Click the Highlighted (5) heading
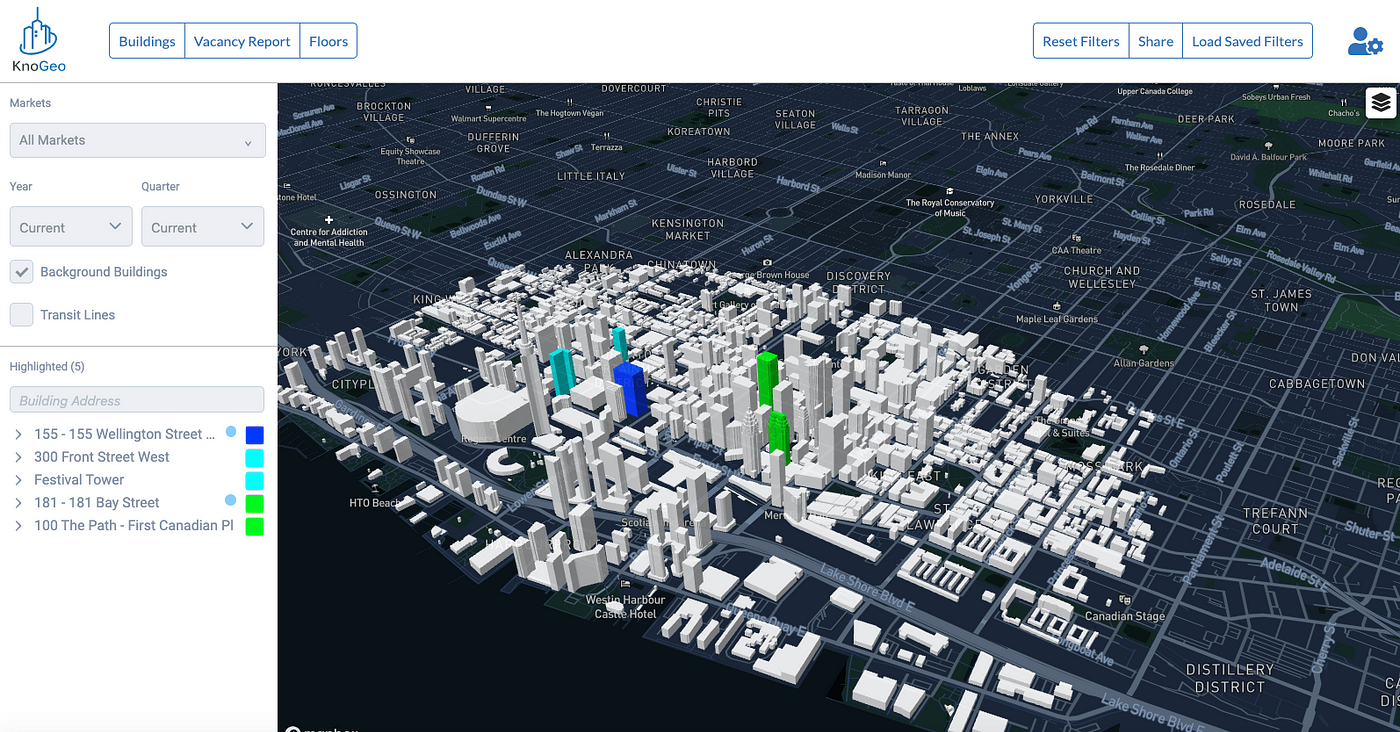The width and height of the screenshot is (1400, 732). tap(47, 367)
